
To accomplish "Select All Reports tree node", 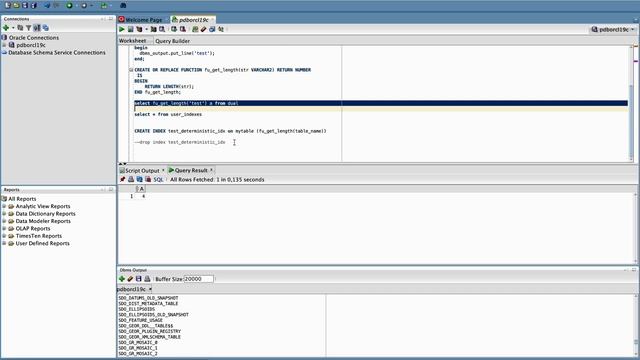I will [22, 199].
